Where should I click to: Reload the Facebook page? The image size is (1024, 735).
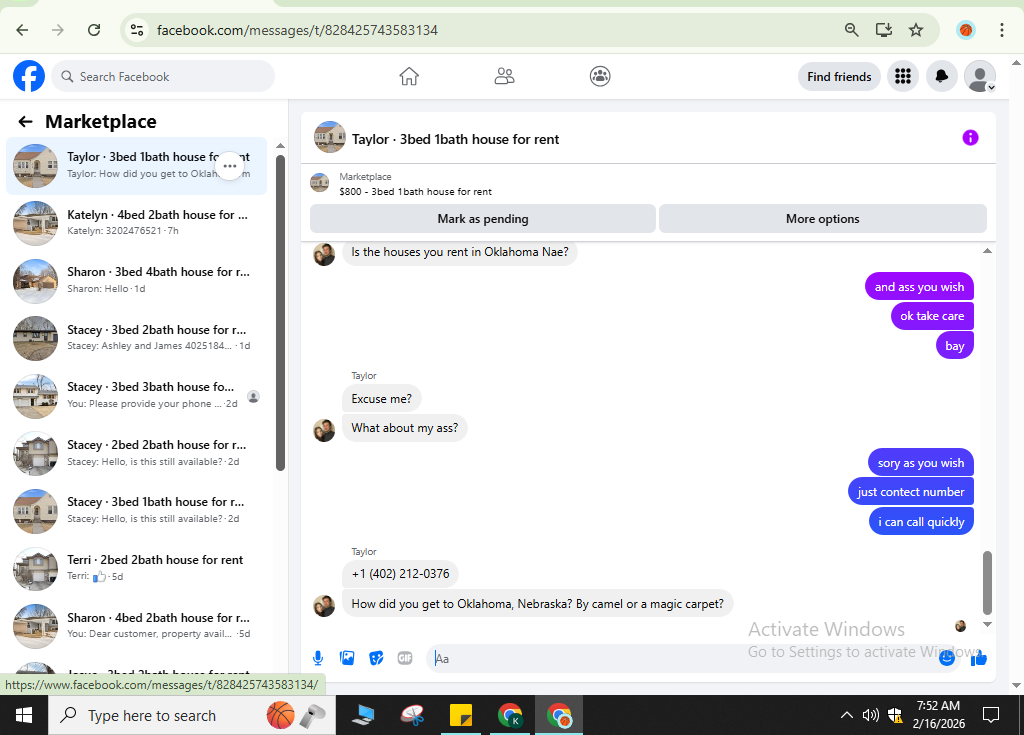[94, 30]
